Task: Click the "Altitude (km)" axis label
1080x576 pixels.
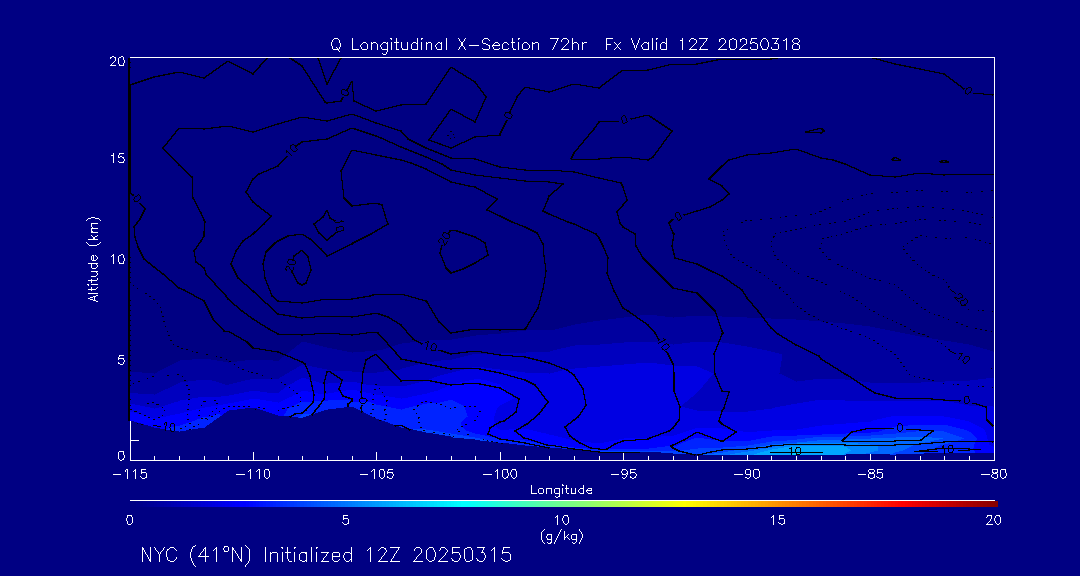Action: [x=94, y=258]
